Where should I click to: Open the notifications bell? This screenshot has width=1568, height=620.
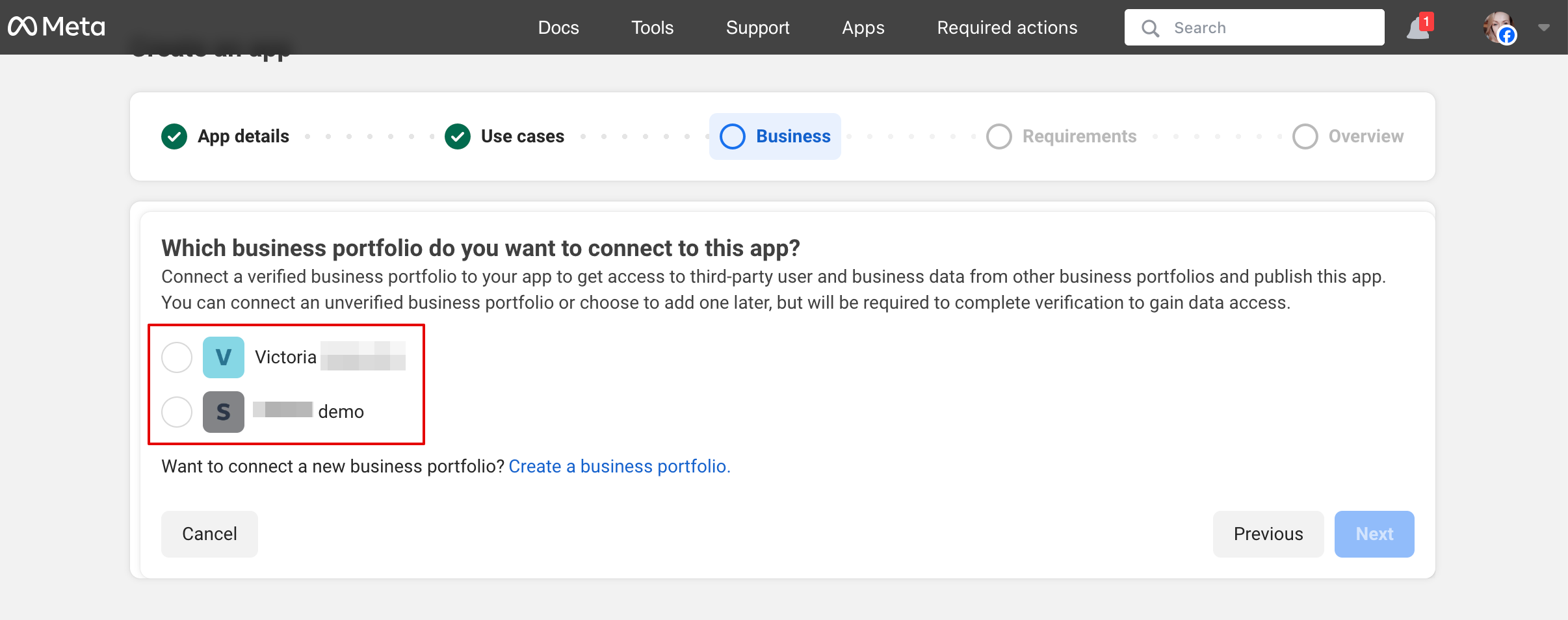(1418, 28)
